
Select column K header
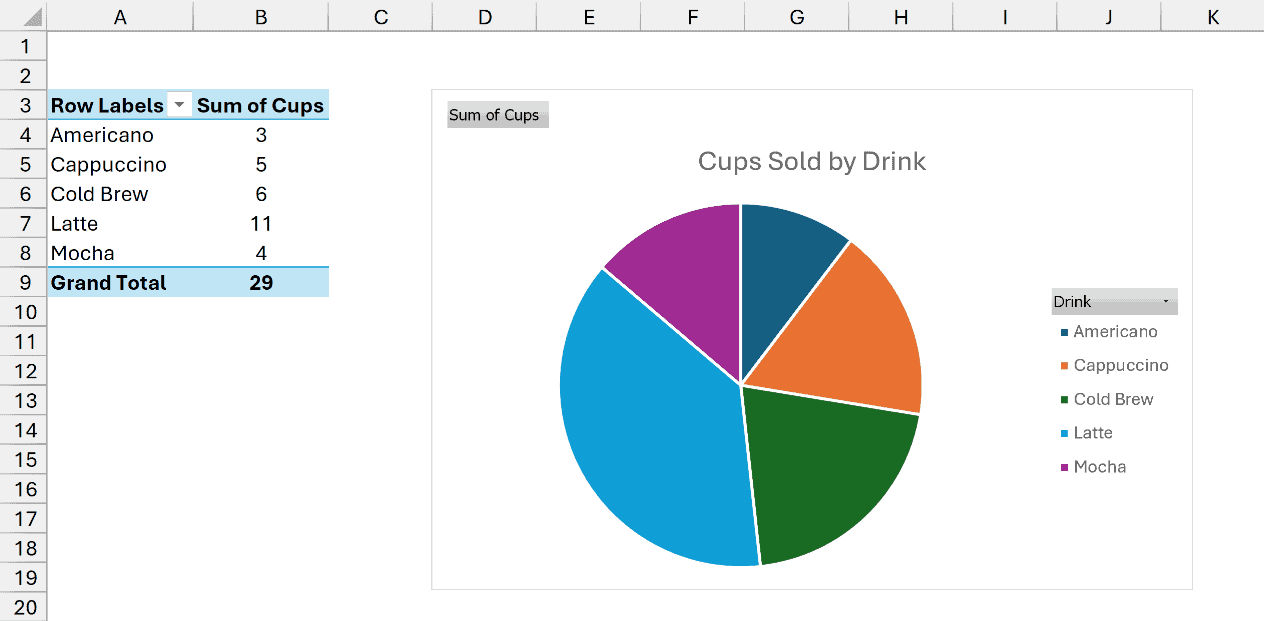coord(1213,16)
